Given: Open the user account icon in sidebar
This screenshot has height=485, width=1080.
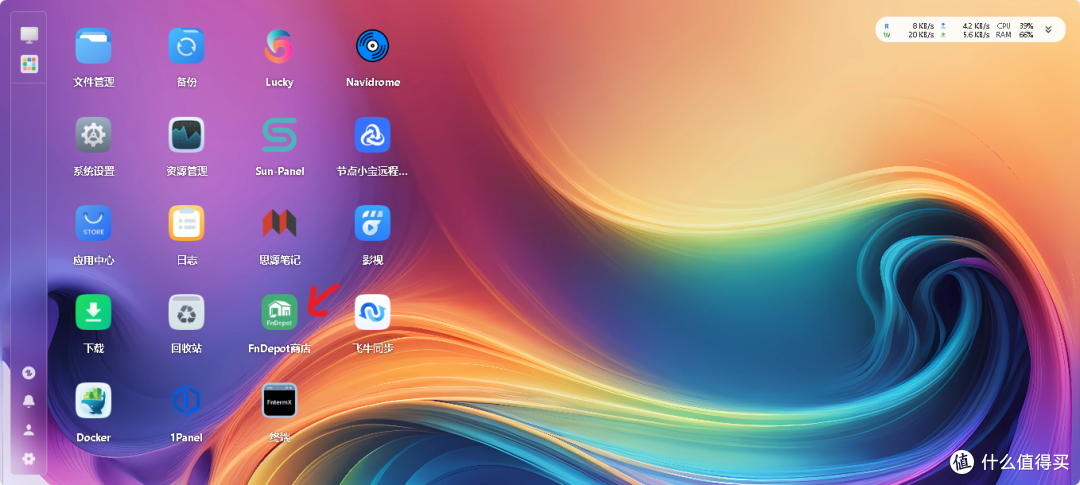Looking at the screenshot, I should point(29,430).
